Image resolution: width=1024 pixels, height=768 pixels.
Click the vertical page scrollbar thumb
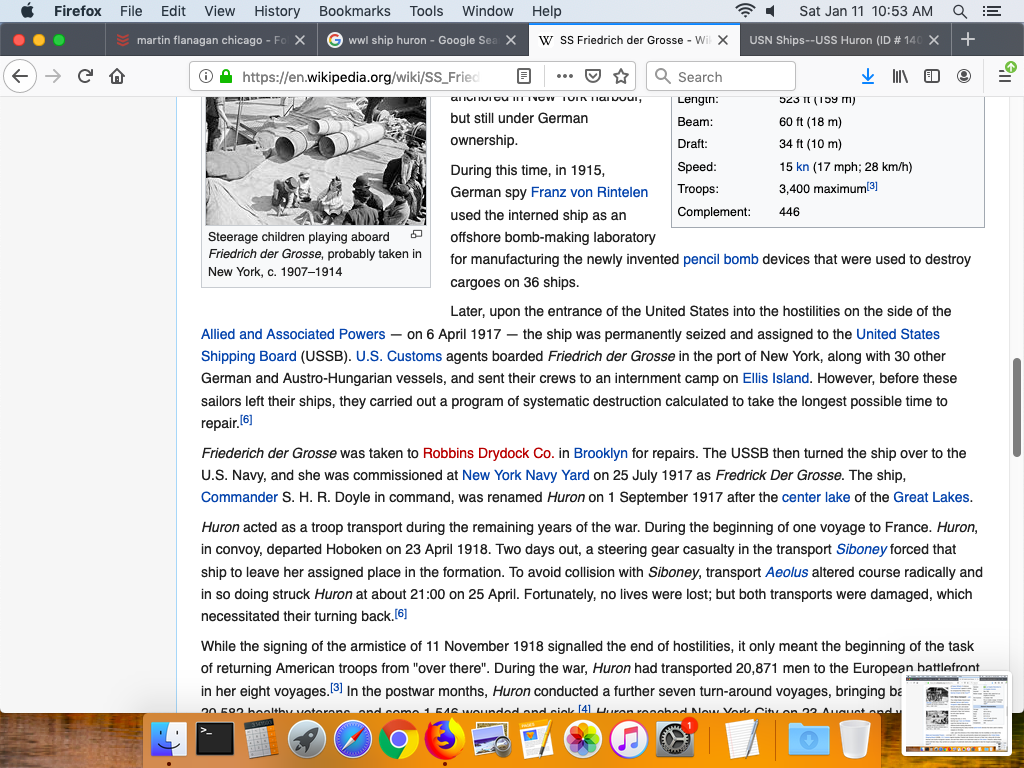[x=1017, y=405]
